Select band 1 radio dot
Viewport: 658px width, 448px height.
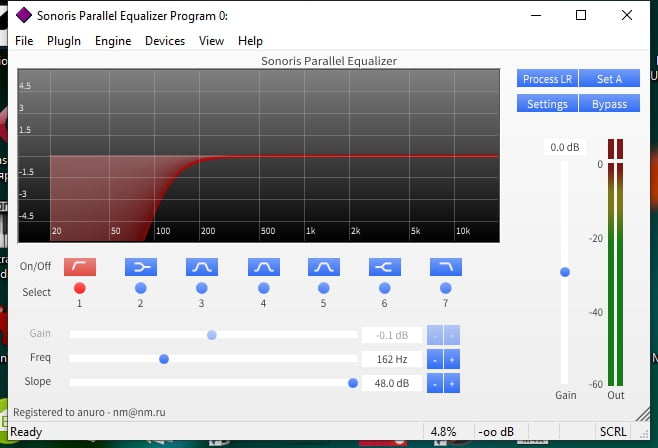point(80,288)
